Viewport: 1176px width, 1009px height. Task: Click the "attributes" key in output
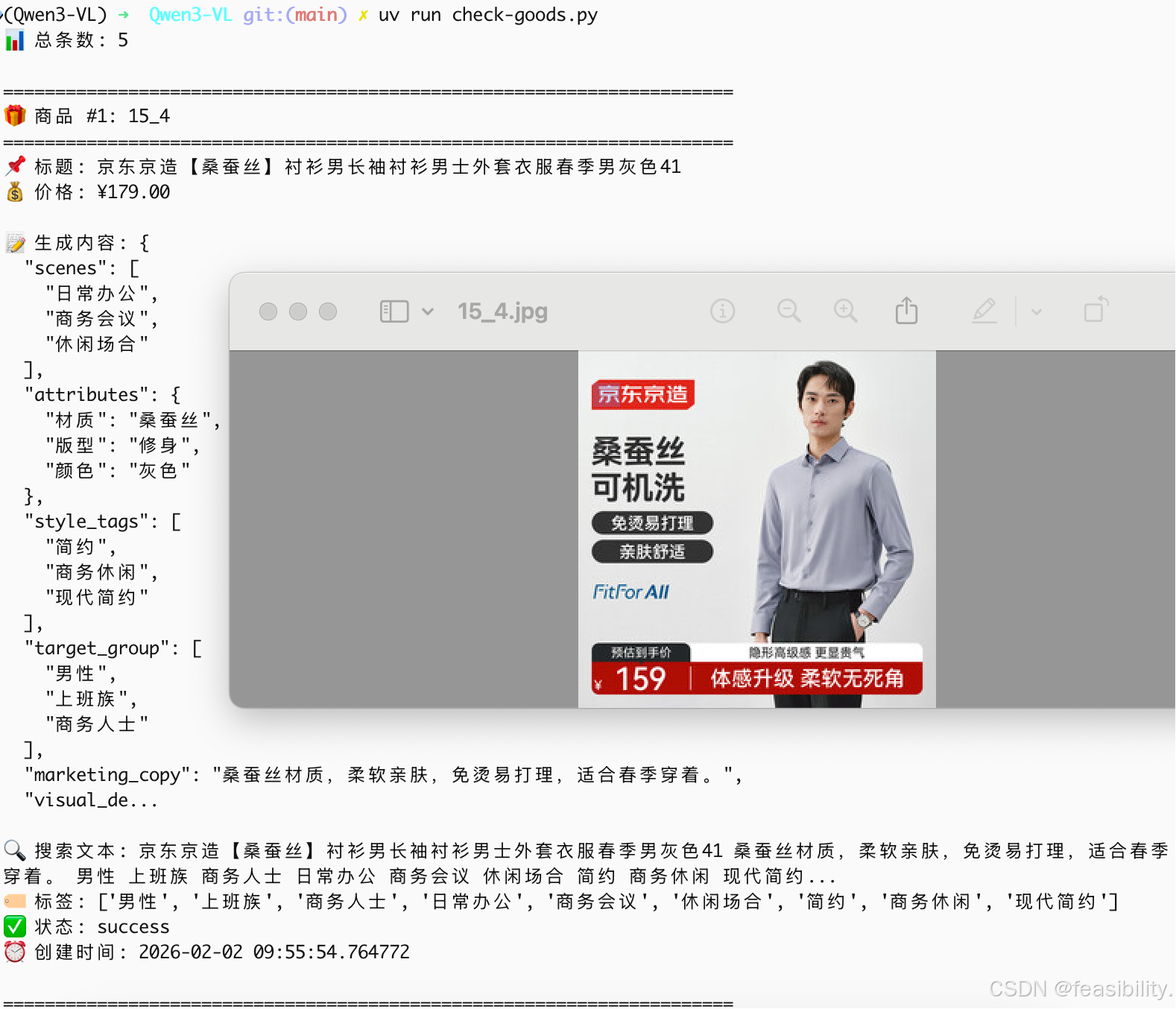[92, 395]
